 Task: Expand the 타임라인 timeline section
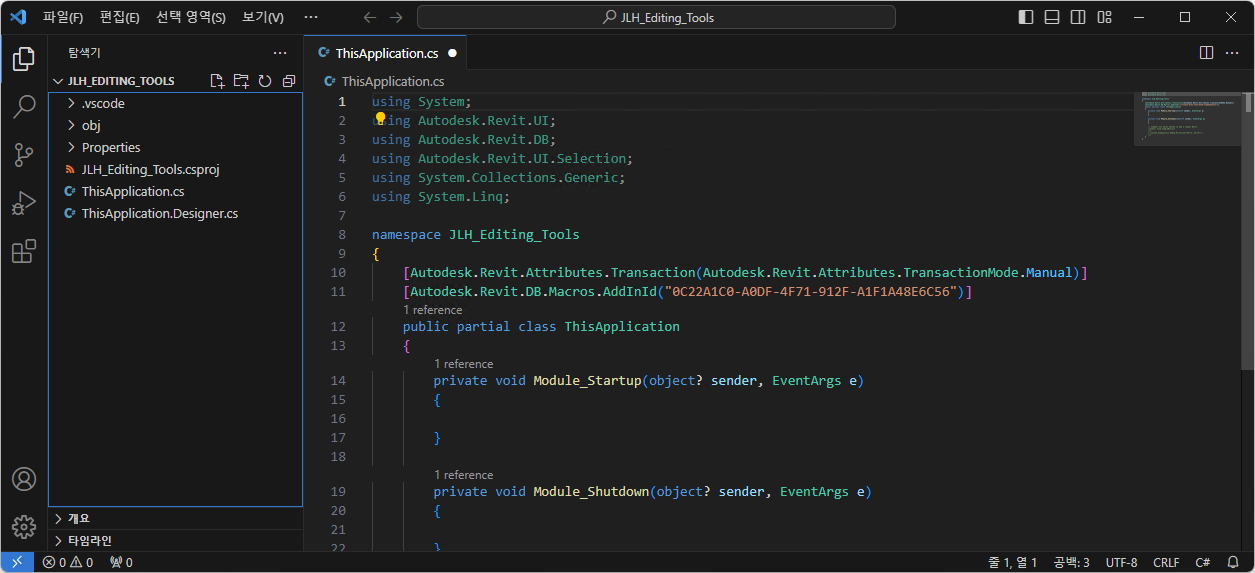(x=175, y=540)
